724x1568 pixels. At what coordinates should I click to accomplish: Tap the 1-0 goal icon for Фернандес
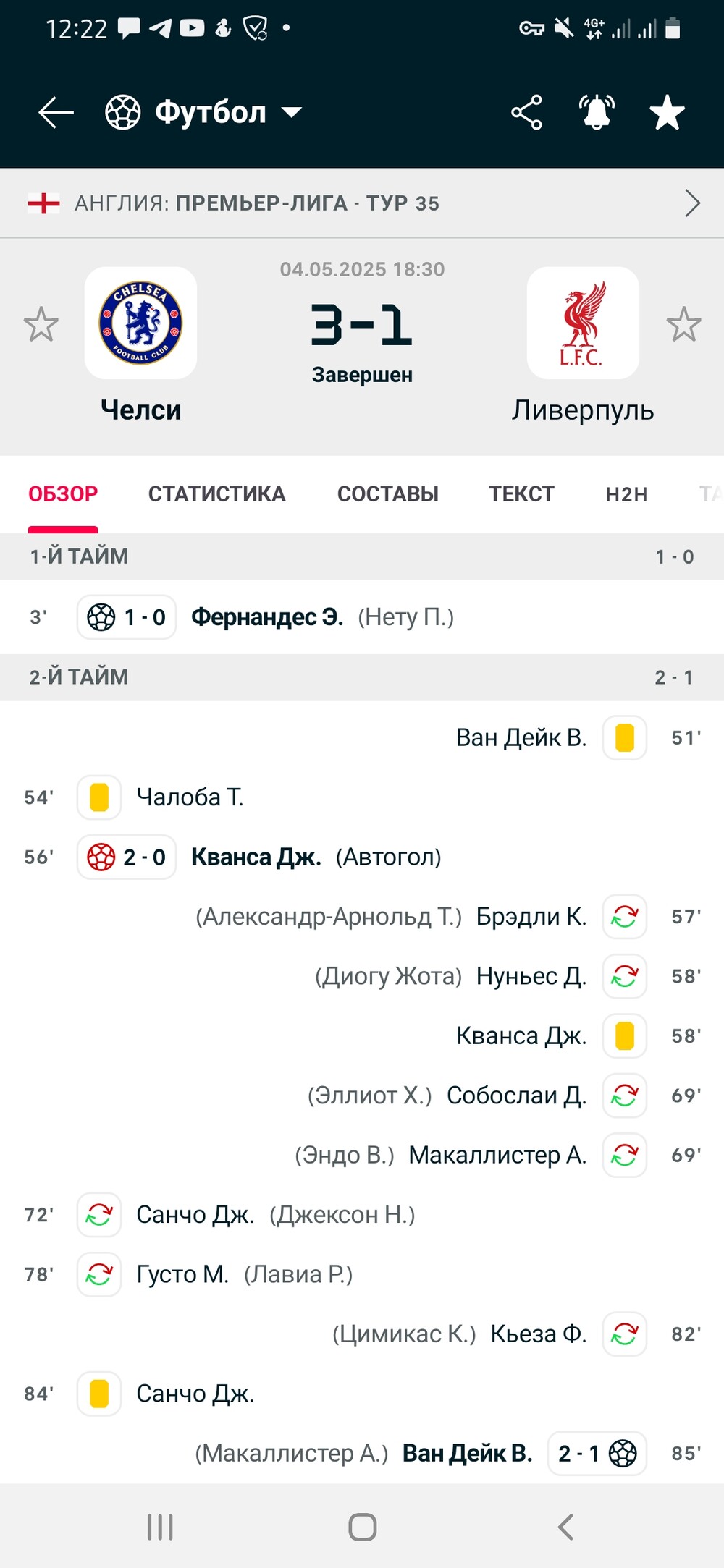pos(101,617)
